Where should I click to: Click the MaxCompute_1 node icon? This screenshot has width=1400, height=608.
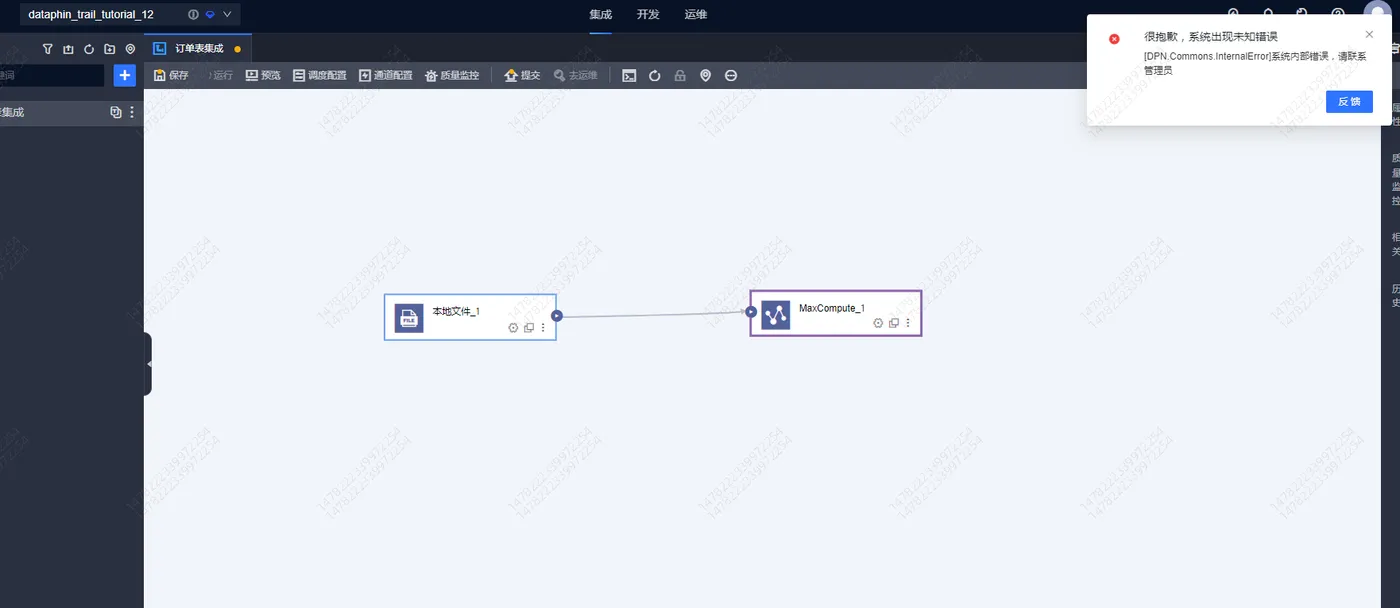coord(775,315)
